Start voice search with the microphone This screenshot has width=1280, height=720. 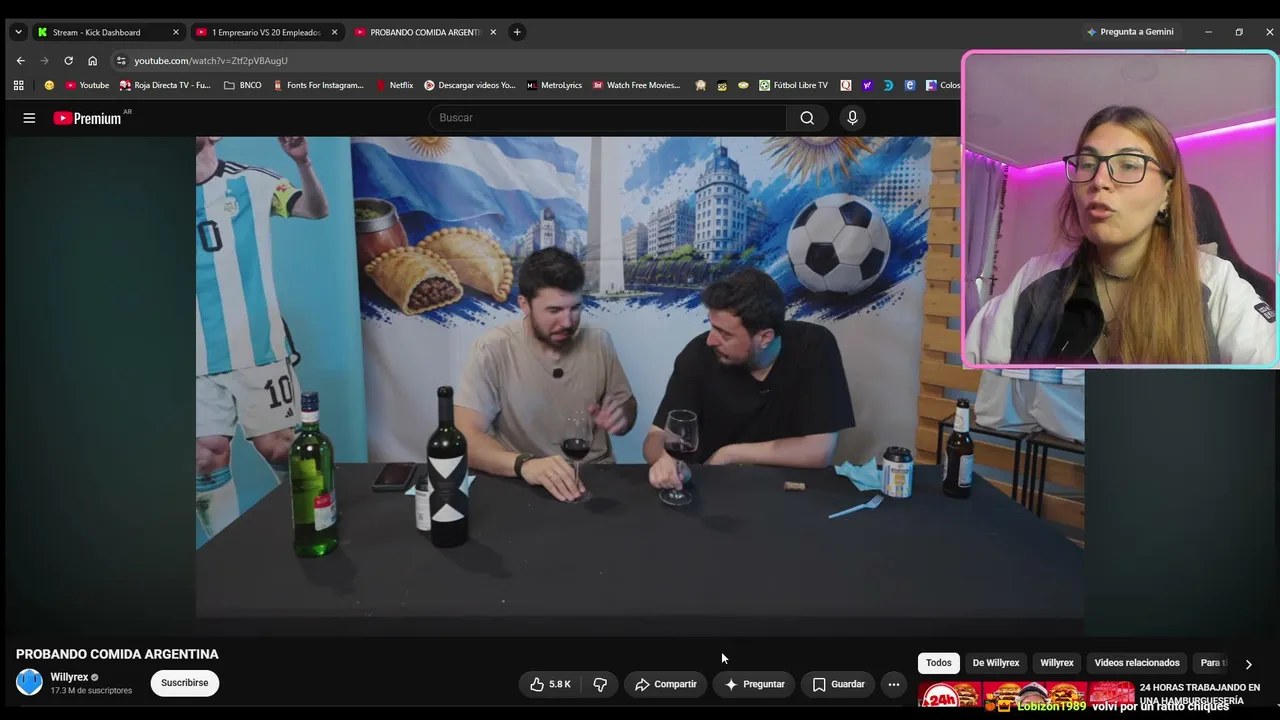pos(852,118)
